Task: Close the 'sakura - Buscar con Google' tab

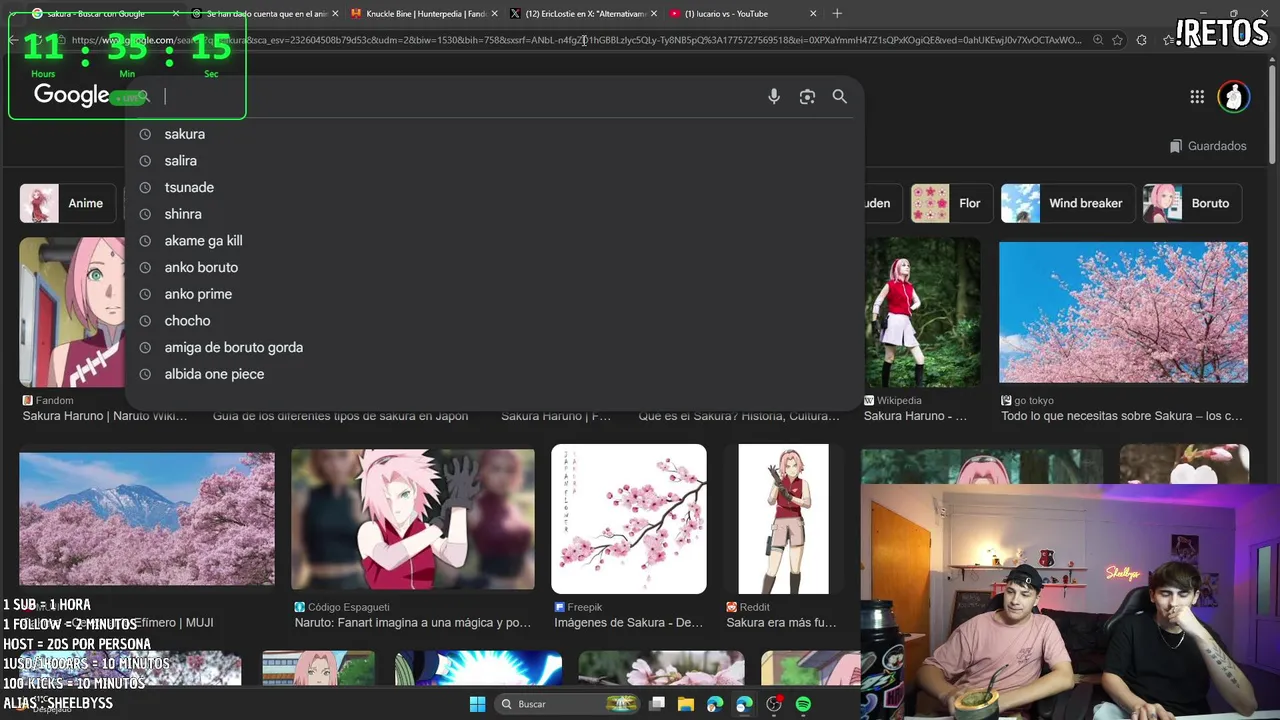Action: (176, 14)
